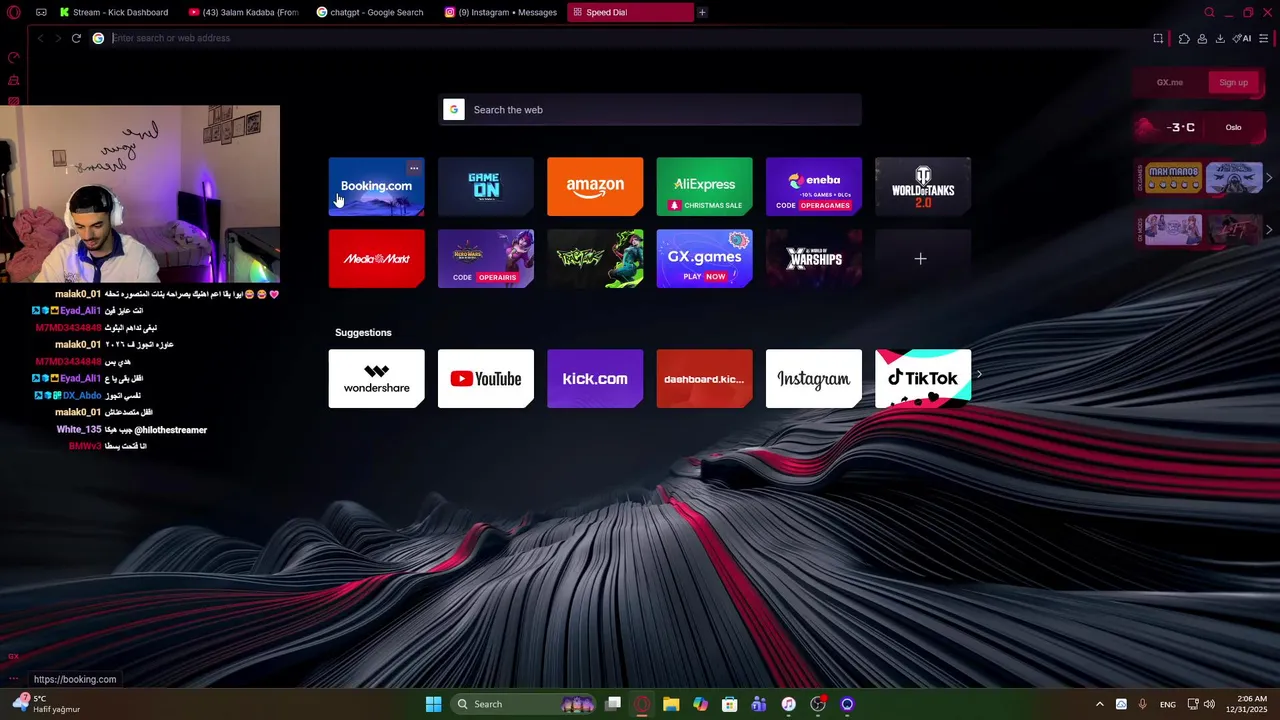Open the Oslo weather widget
1280x720 pixels.
point(1198,127)
